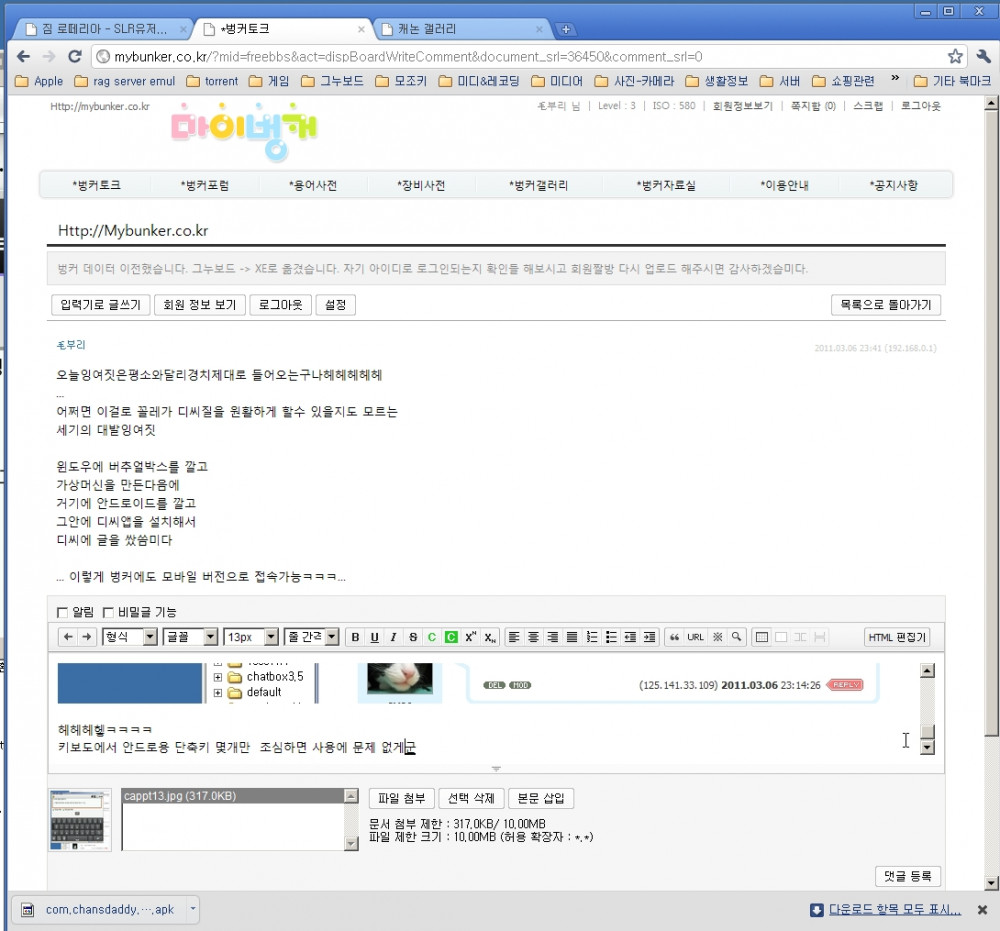
Task: Click the browser reload button
Action: [75, 56]
